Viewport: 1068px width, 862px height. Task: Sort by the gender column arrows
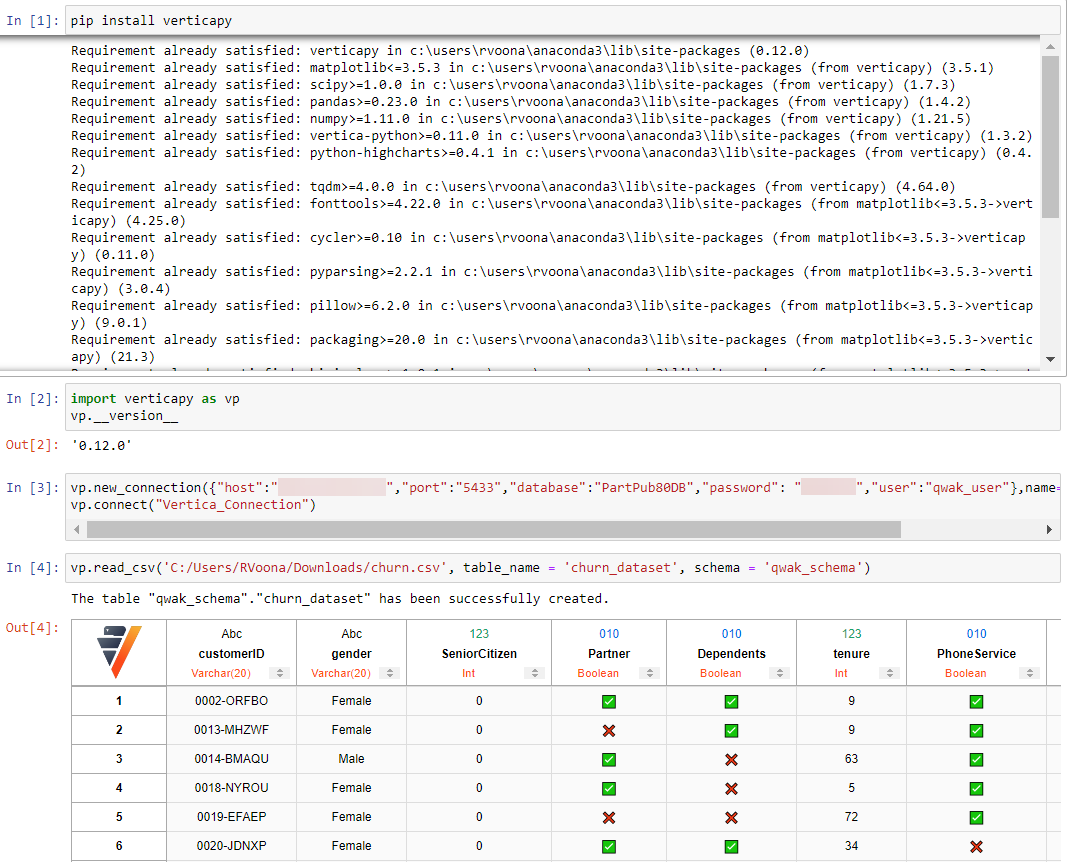pyautogui.click(x=390, y=673)
